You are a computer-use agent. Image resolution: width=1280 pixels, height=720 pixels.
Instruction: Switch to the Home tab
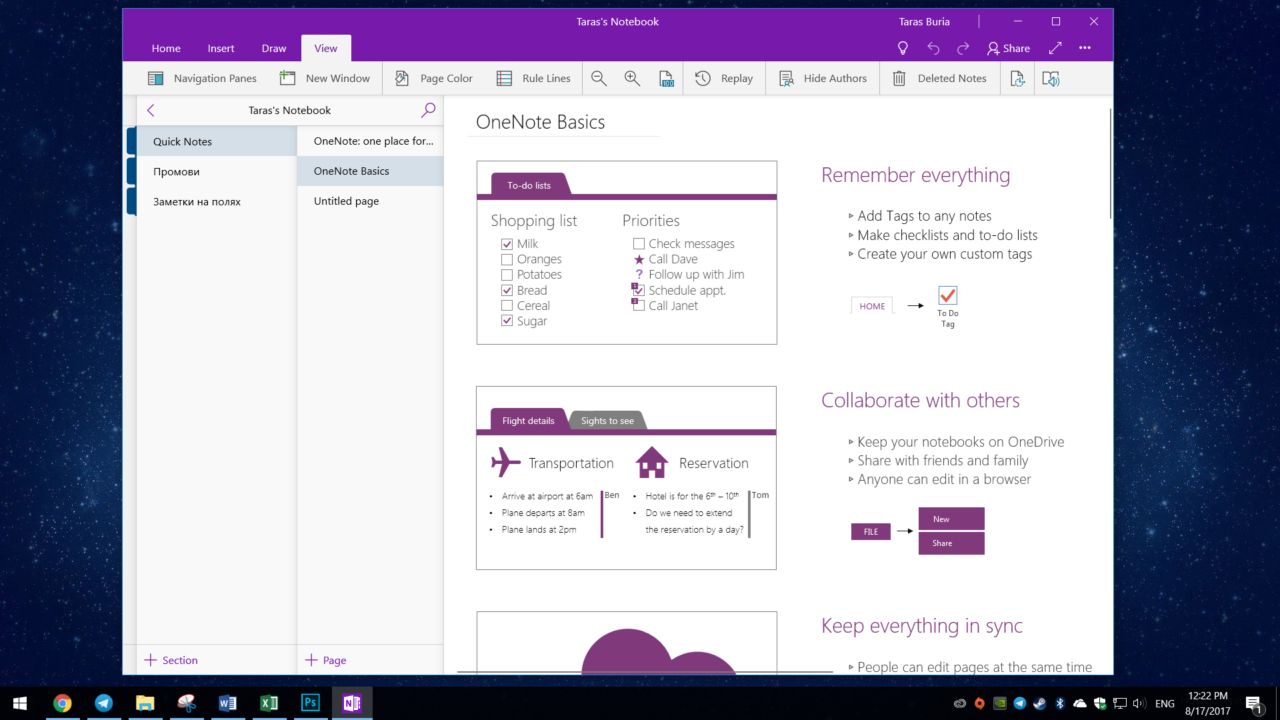166,48
